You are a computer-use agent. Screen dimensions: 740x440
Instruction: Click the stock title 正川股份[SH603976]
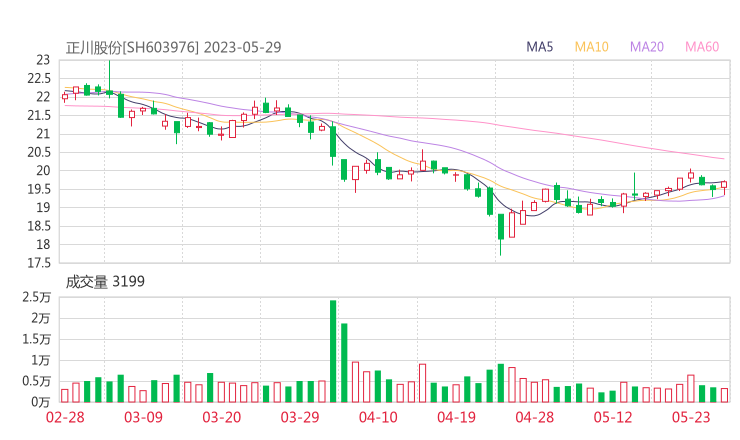pos(132,48)
